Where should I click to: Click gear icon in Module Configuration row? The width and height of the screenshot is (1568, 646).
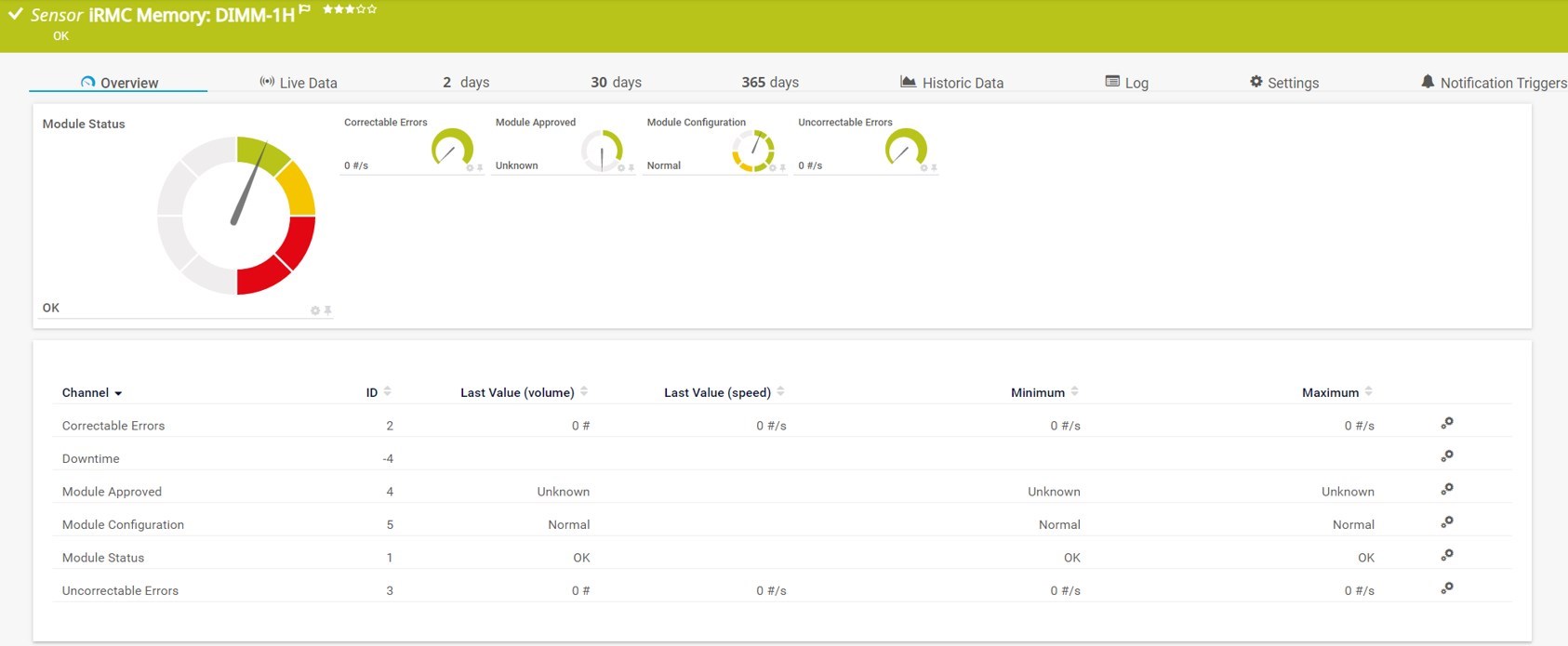pos(1446,522)
